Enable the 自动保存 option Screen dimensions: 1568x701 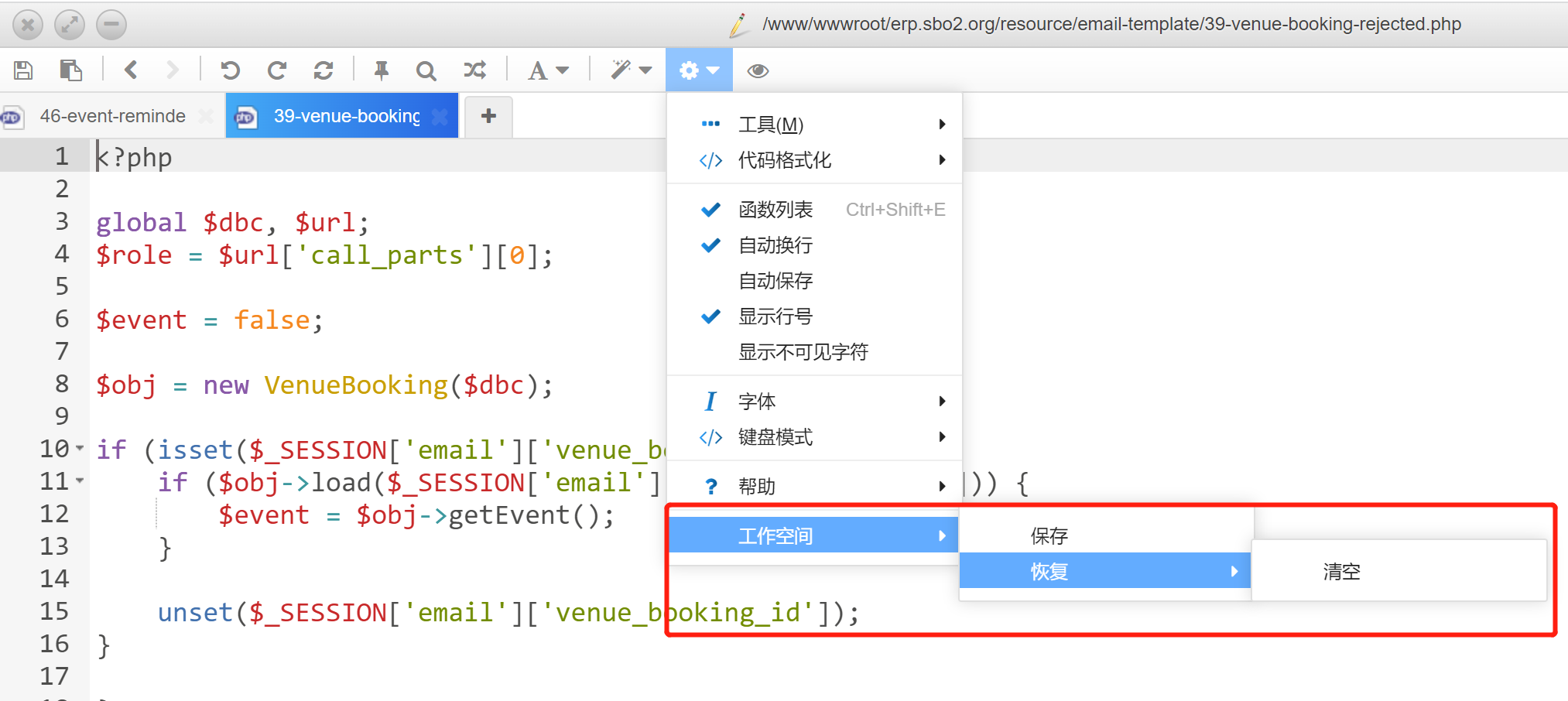coord(814,281)
